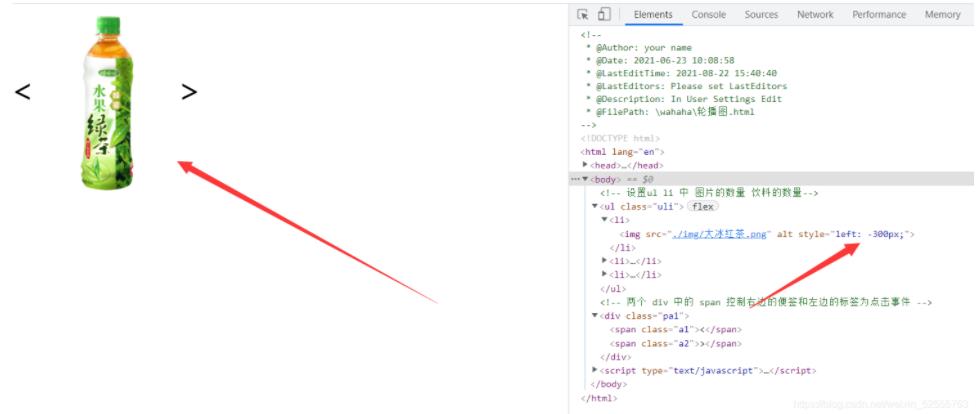Collapse the ul class uli node

(595, 206)
